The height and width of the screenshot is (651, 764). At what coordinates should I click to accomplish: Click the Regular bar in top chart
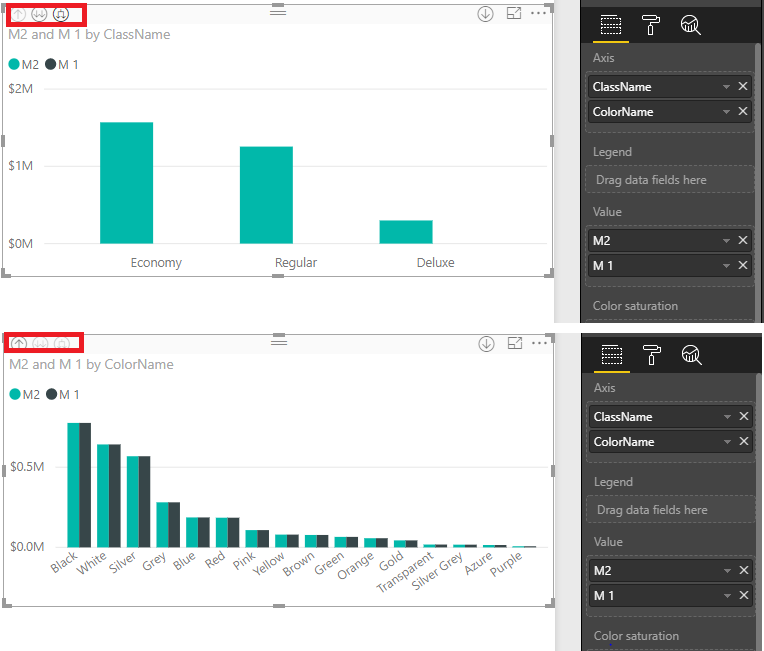pos(267,195)
